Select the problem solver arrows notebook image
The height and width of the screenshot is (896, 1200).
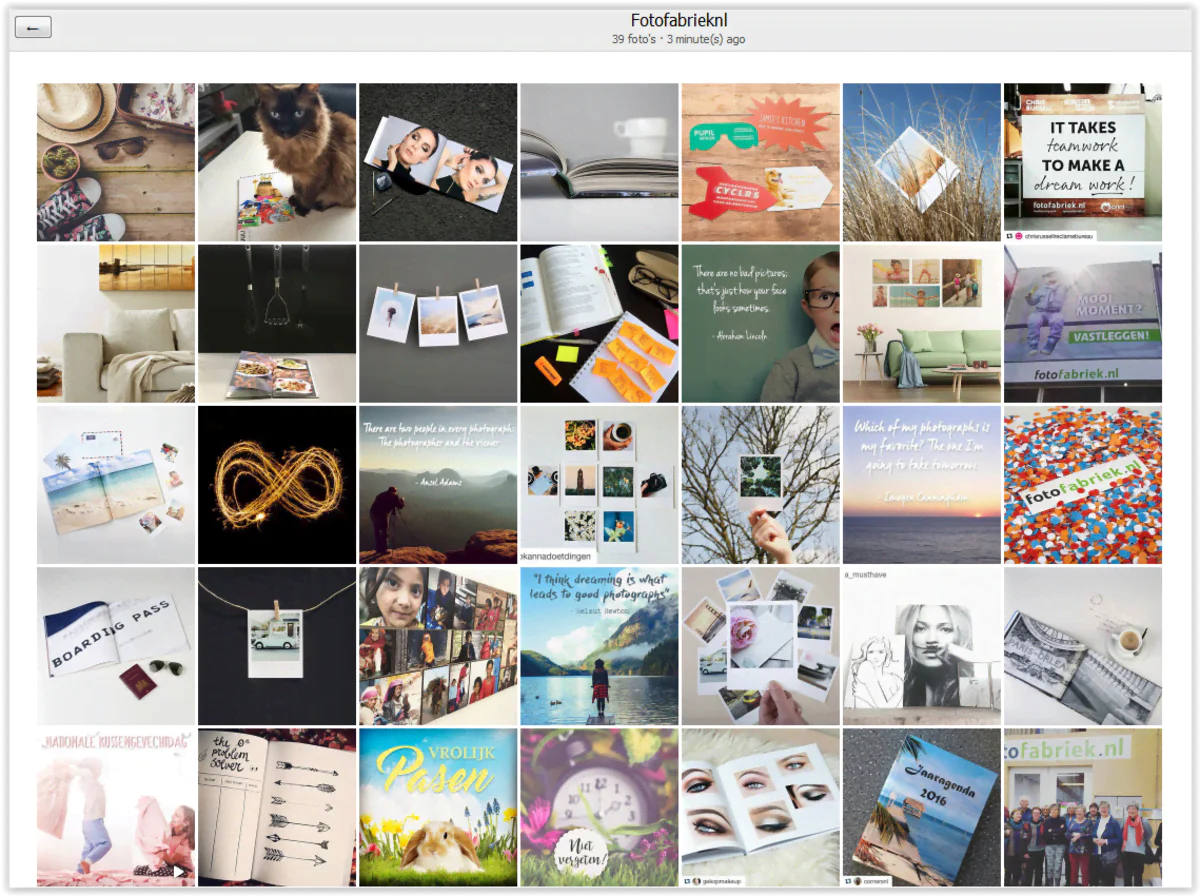coord(277,807)
